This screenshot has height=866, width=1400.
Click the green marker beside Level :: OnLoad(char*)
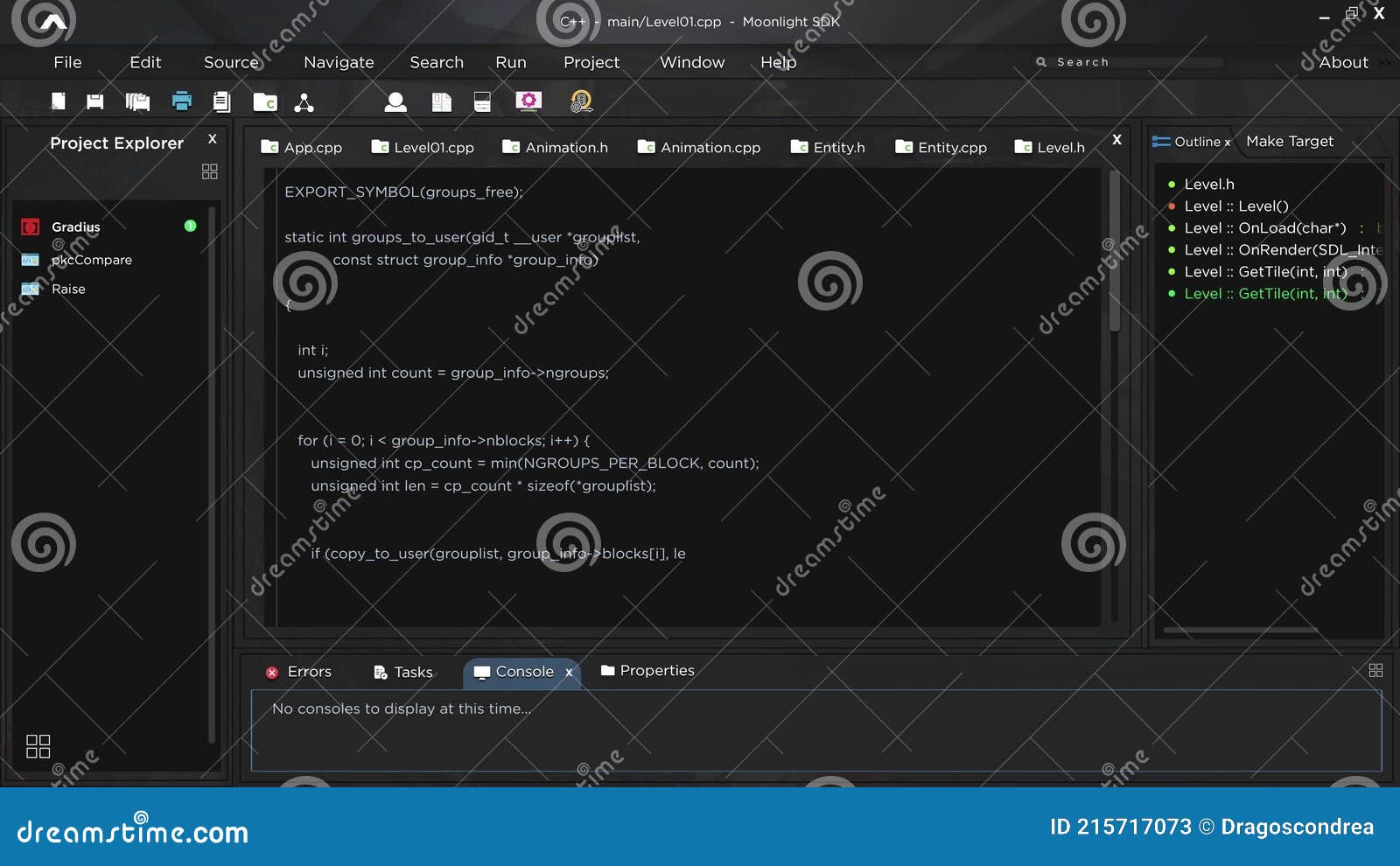point(1172,227)
